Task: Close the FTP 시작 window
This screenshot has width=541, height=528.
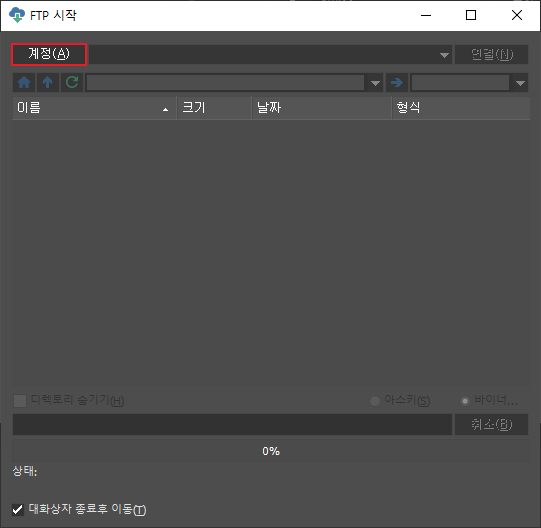Action: (x=517, y=15)
